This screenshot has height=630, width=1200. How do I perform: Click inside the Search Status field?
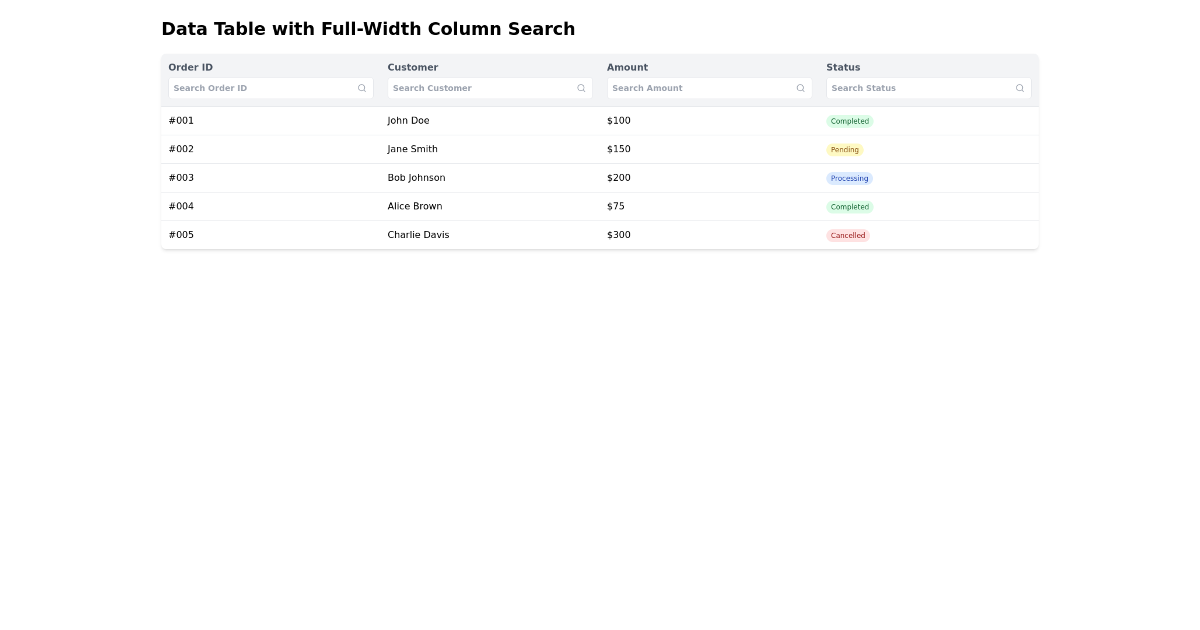point(920,88)
